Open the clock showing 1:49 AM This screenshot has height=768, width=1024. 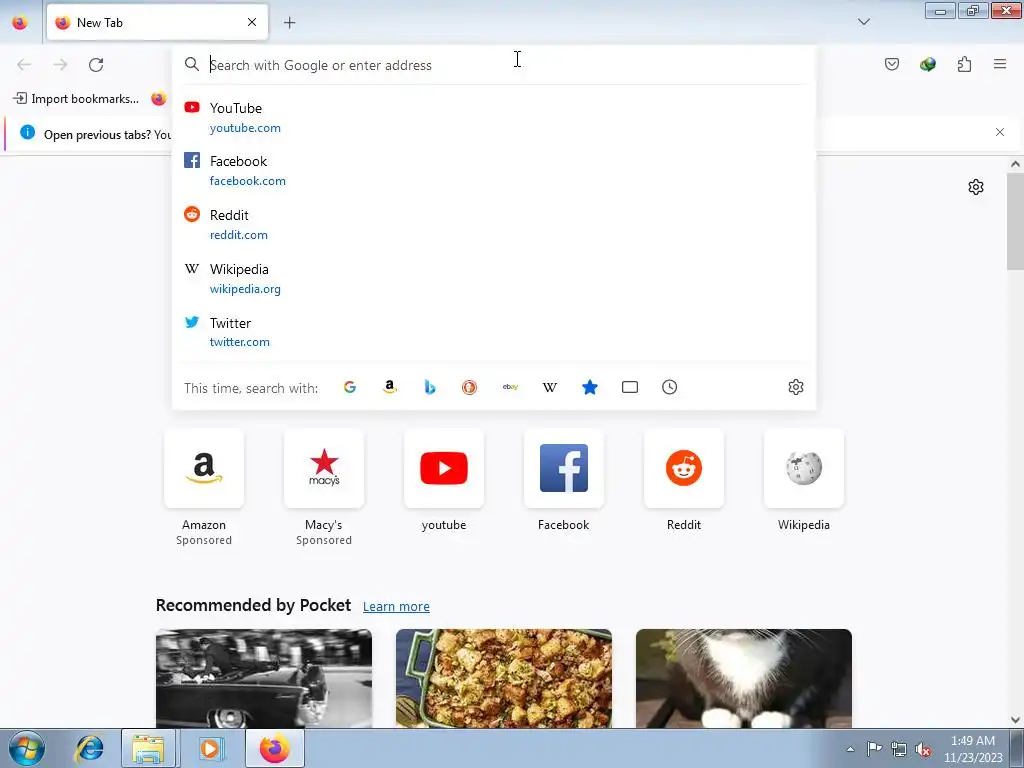pos(973,749)
